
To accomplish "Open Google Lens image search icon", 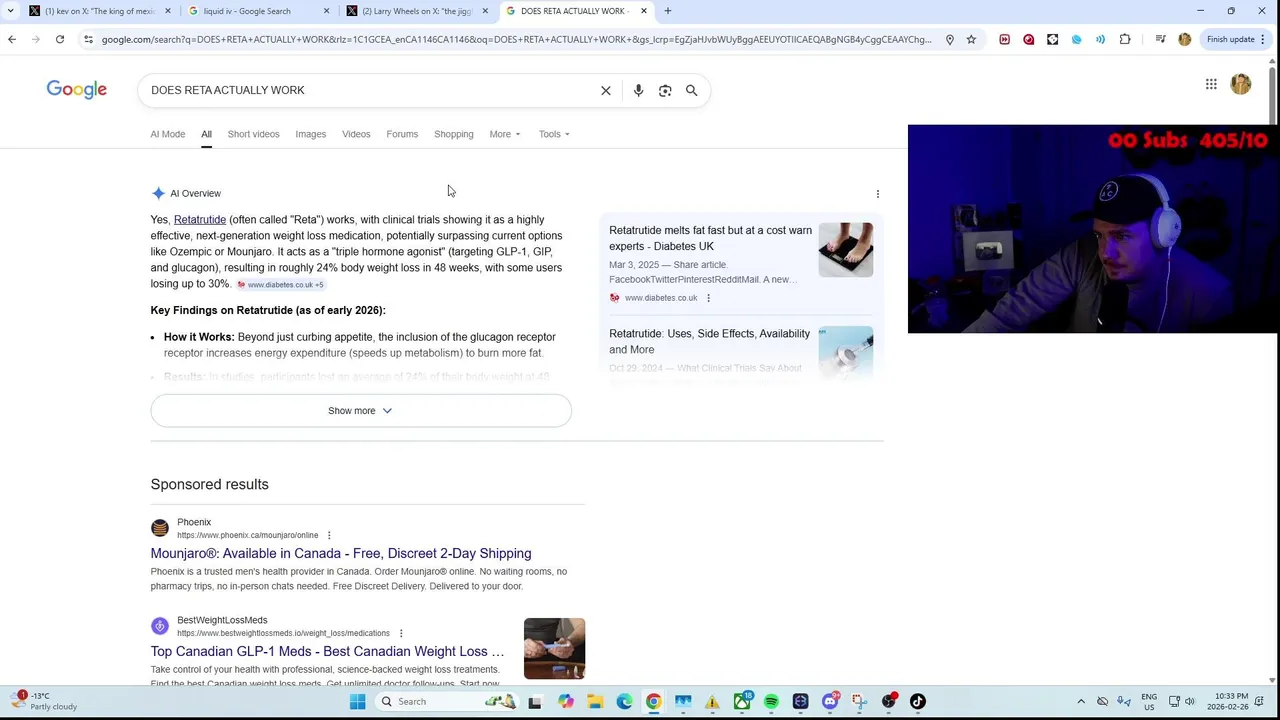I will (x=665, y=90).
